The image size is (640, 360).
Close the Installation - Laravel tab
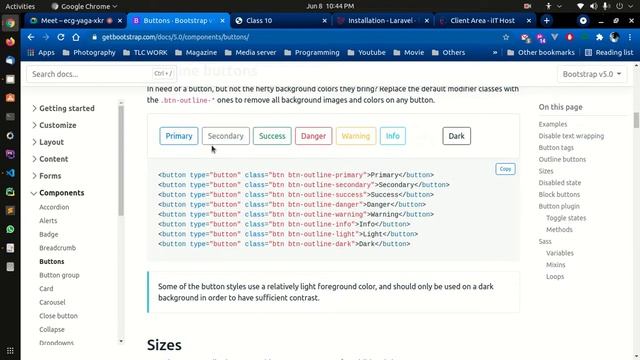pos(427,21)
